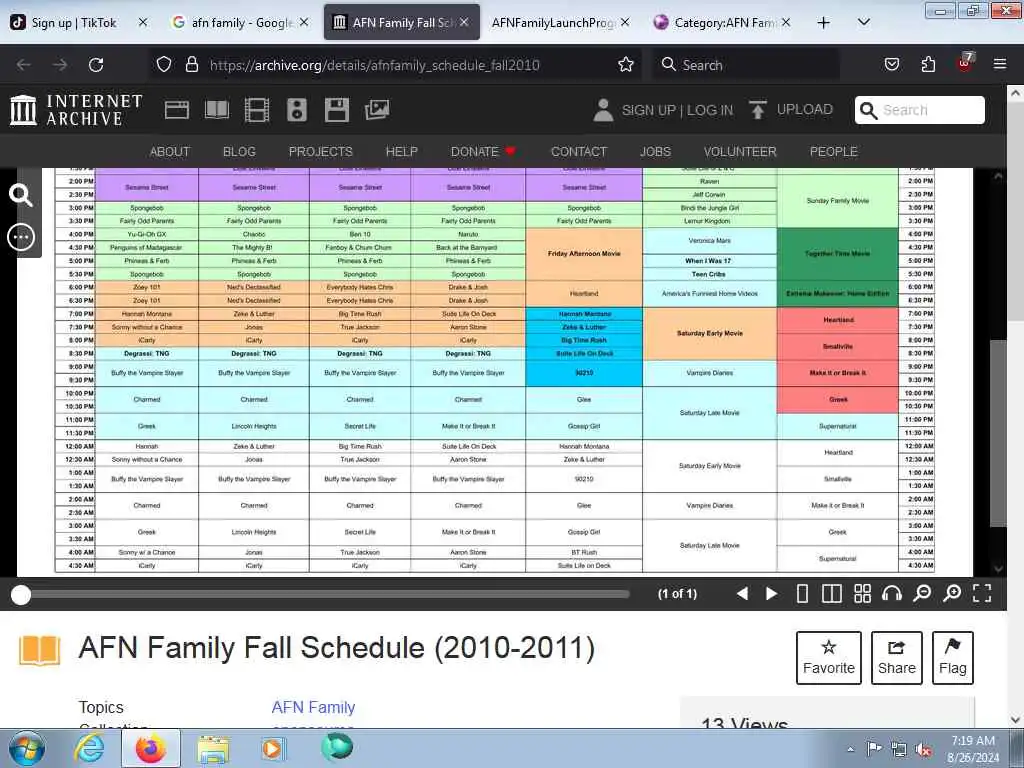Open the HELP menu item

pyautogui.click(x=402, y=152)
